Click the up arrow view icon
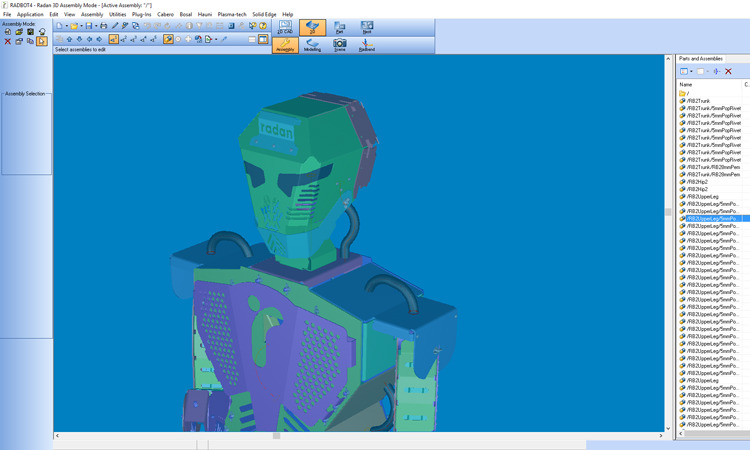750x450 pixels. pyautogui.click(x=69, y=39)
